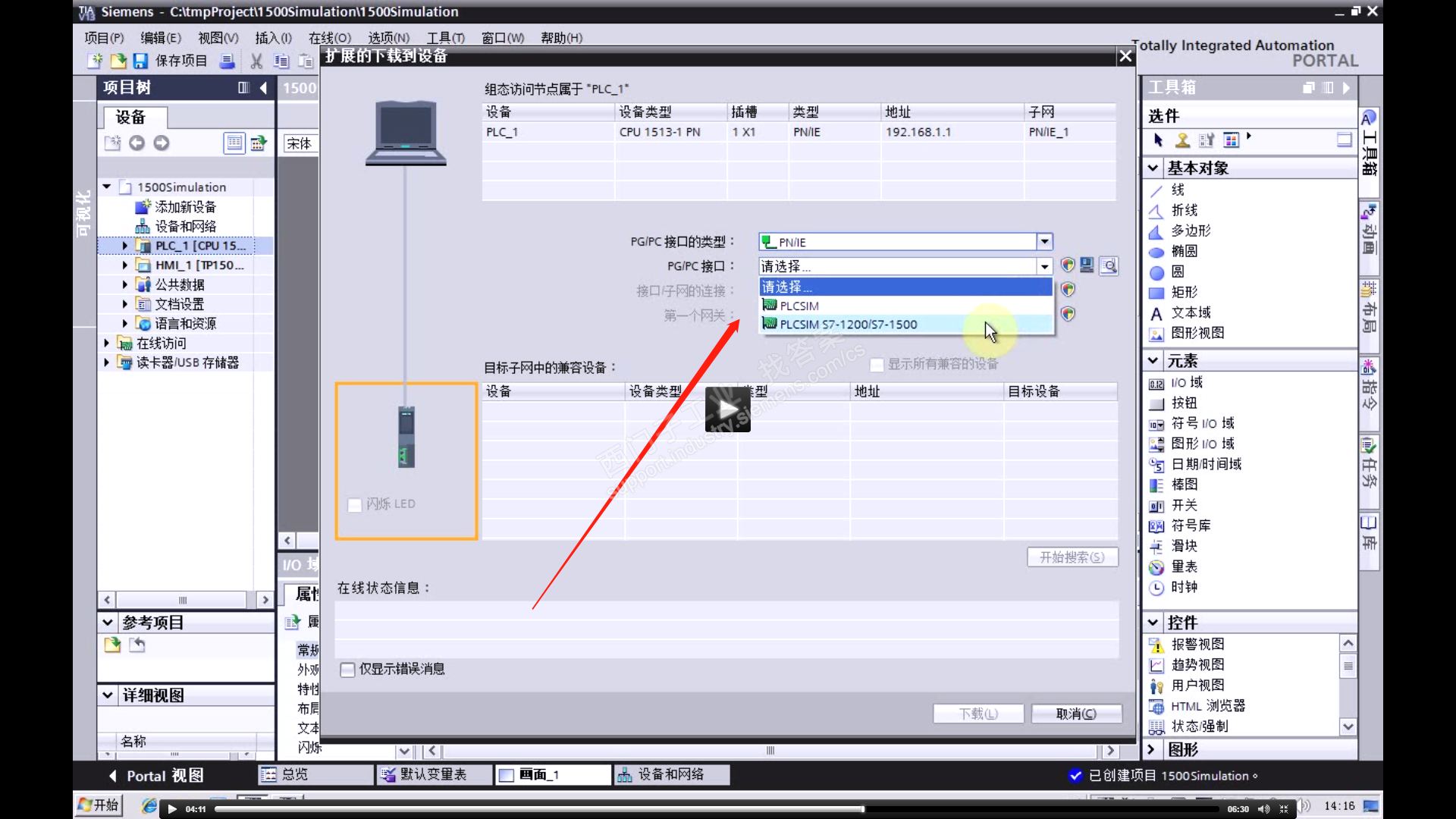The width and height of the screenshot is (1456, 819).
Task: Expand the PLC_1 tree node
Action: (x=125, y=246)
